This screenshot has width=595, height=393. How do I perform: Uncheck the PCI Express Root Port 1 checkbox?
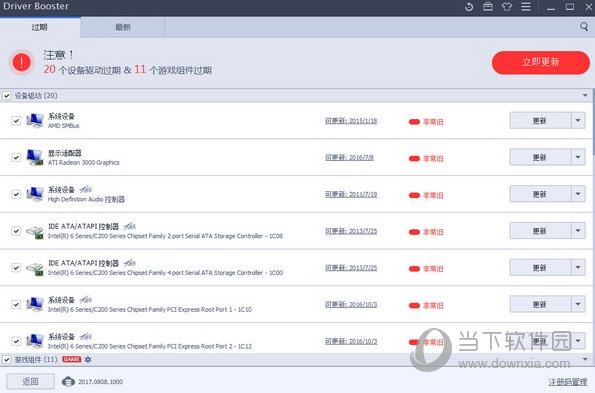tap(16, 305)
